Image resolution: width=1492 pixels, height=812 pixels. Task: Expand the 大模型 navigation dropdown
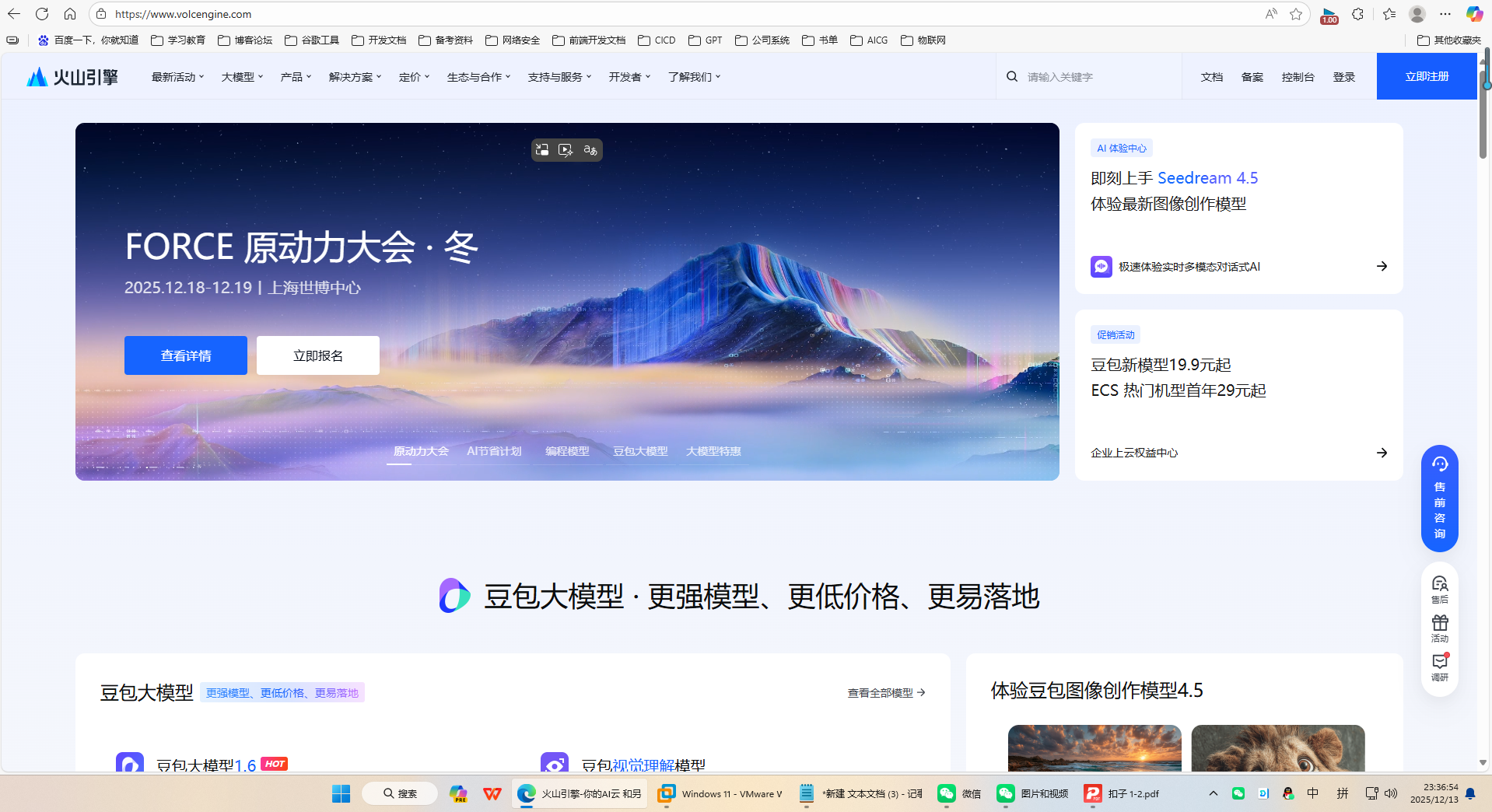(240, 76)
